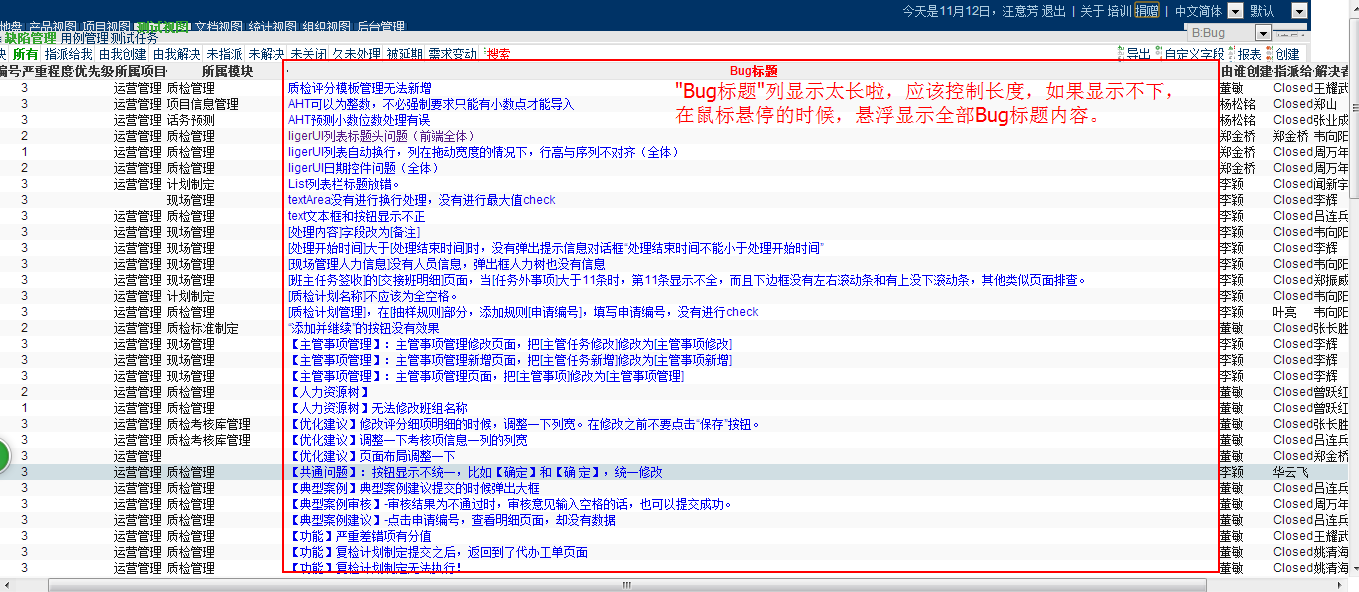The height and width of the screenshot is (592, 1359).
Task: Open 自定义字段 custom fields
Action: 1188,54
